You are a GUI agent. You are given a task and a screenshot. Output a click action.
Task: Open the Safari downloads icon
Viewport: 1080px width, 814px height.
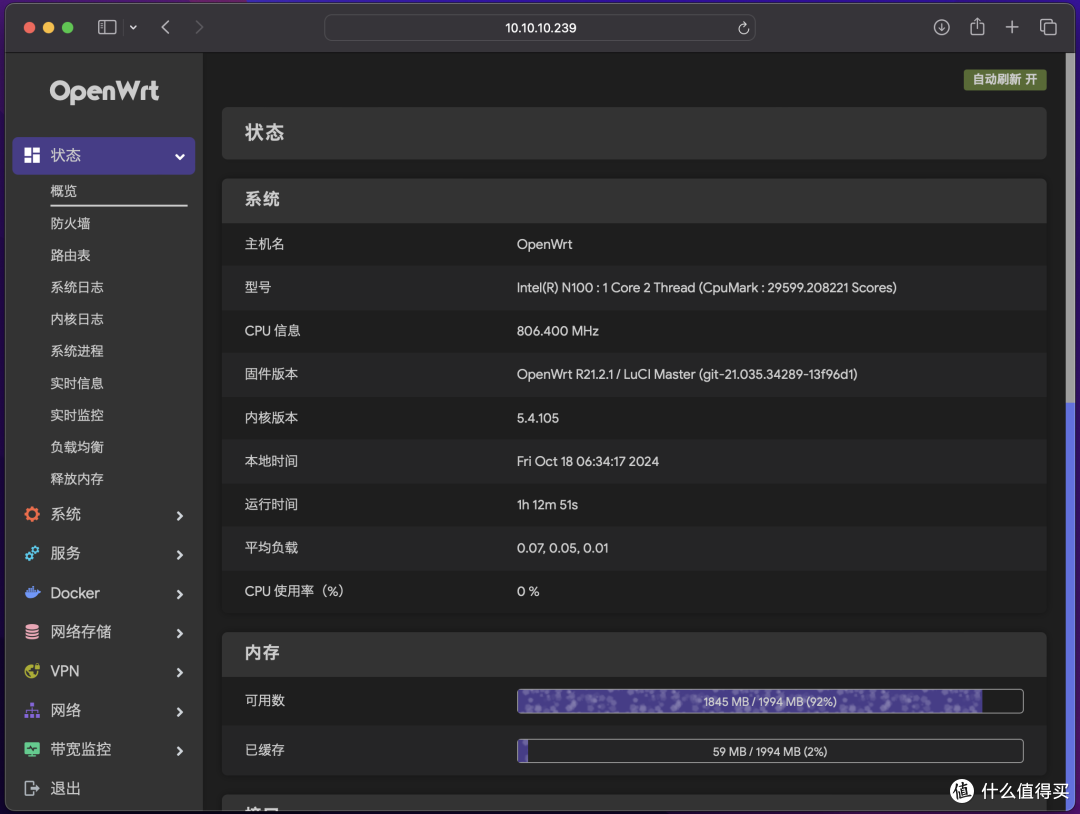(x=942, y=28)
